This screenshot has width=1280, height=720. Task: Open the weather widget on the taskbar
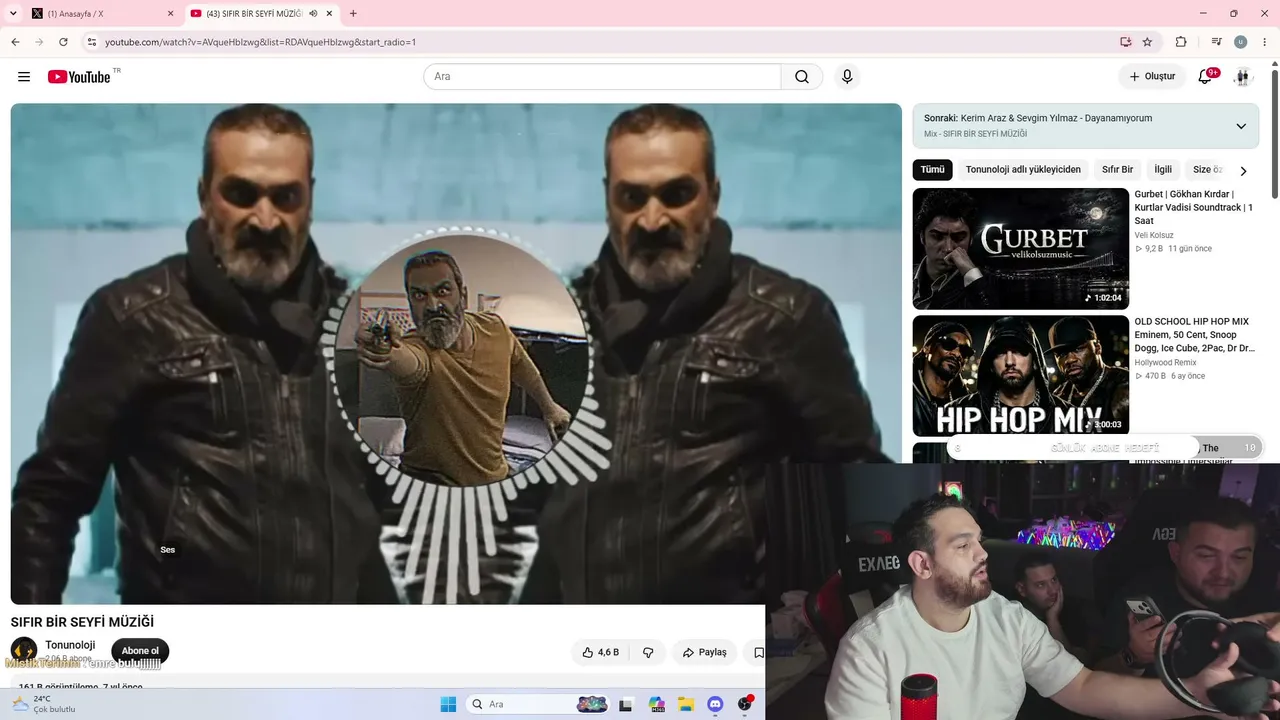(42, 704)
